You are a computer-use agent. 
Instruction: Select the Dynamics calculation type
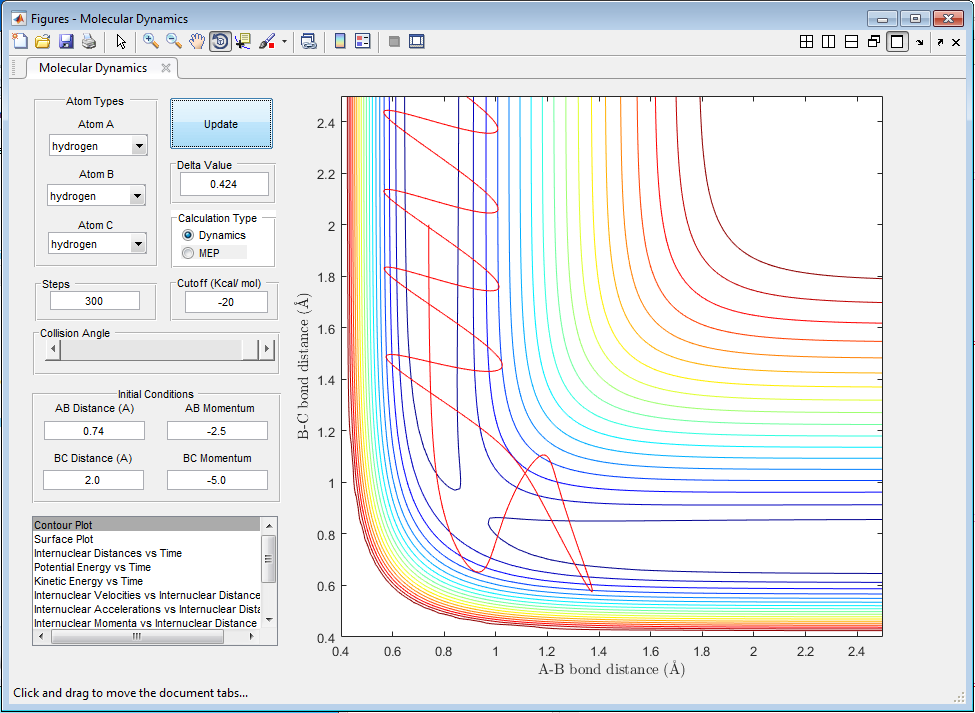click(x=188, y=235)
